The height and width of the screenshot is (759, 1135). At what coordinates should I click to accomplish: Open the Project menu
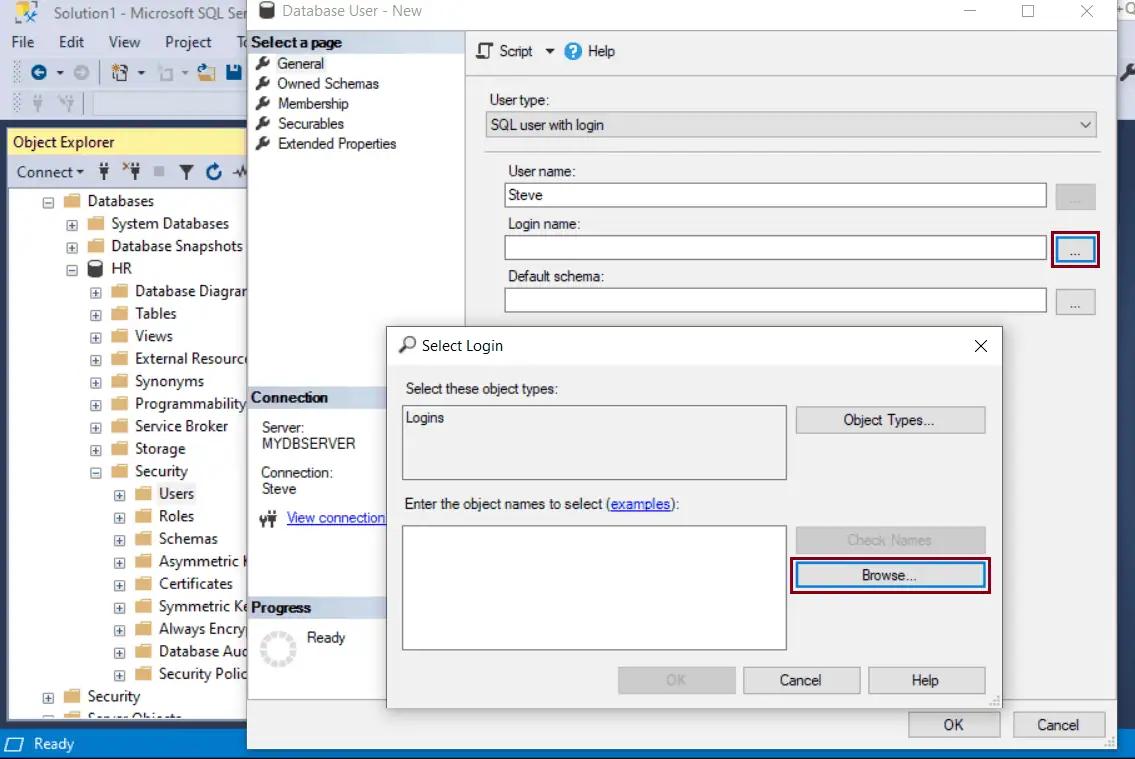click(x=188, y=42)
